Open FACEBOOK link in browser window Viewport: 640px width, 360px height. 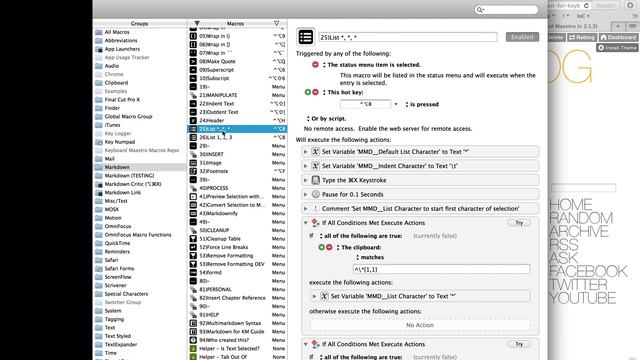pyautogui.click(x=588, y=271)
